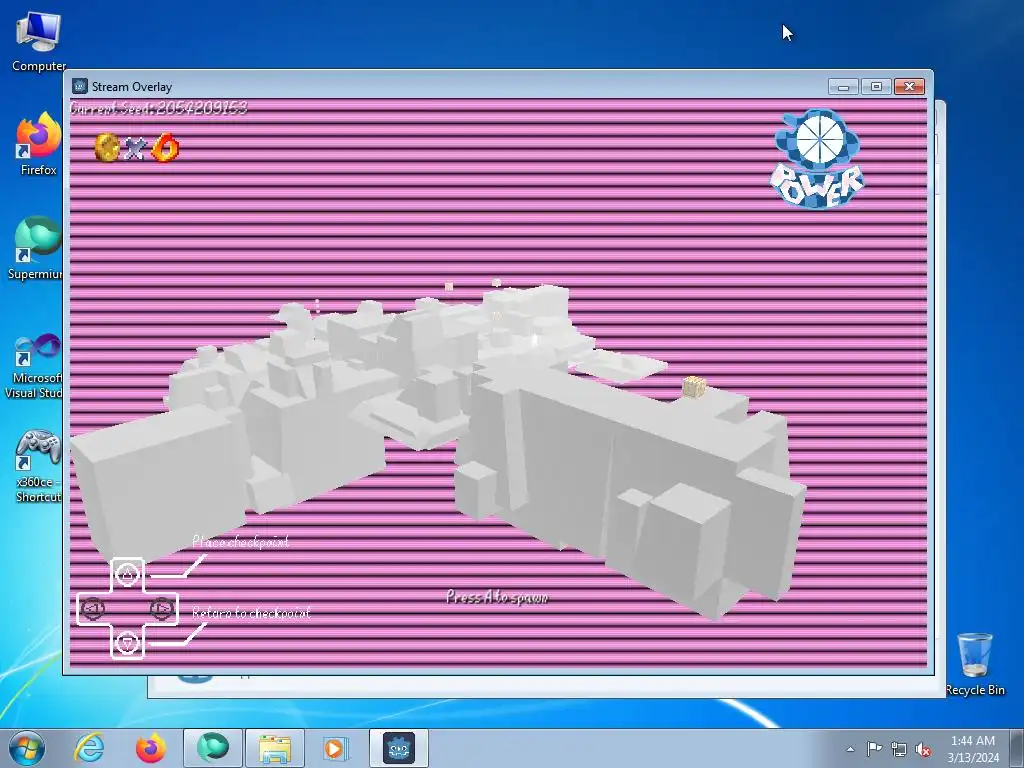Open the Recycle Bin on the desktop
The width and height of the screenshot is (1024, 768).
(x=974, y=664)
